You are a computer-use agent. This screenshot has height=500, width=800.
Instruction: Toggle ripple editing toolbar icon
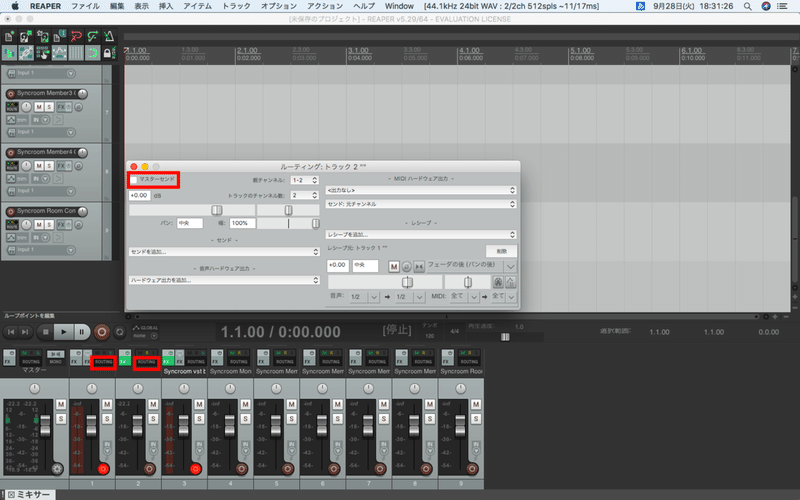pos(42,53)
